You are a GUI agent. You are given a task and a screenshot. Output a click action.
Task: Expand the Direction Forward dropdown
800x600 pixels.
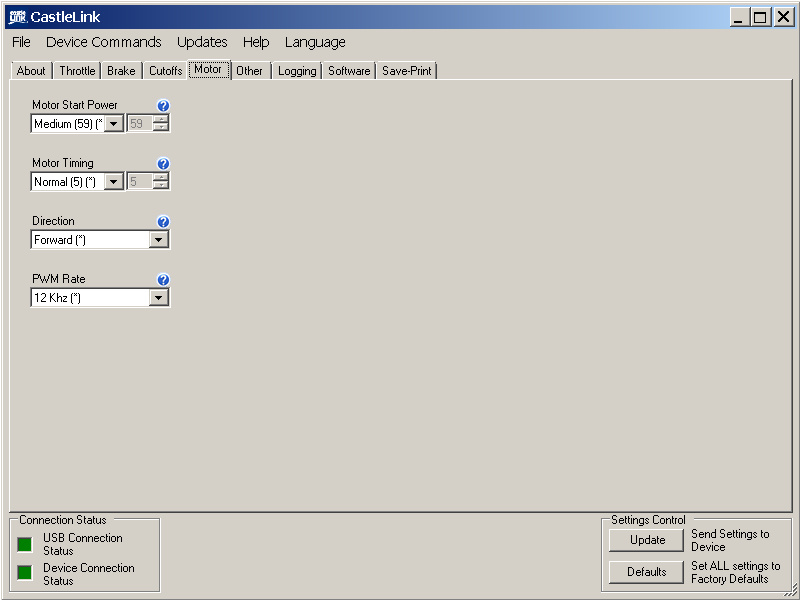tap(158, 240)
